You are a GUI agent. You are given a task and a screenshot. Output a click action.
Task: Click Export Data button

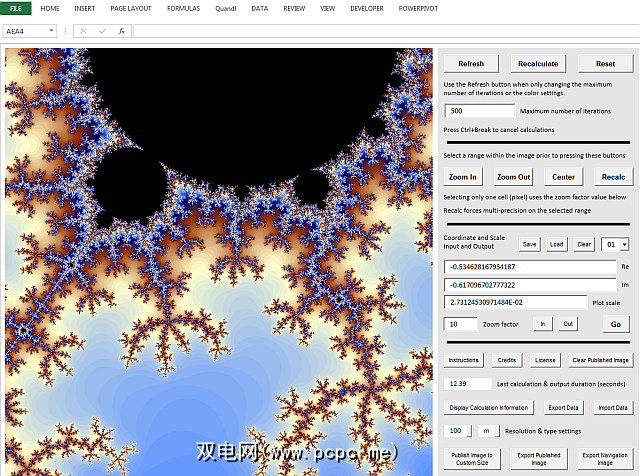click(x=564, y=407)
